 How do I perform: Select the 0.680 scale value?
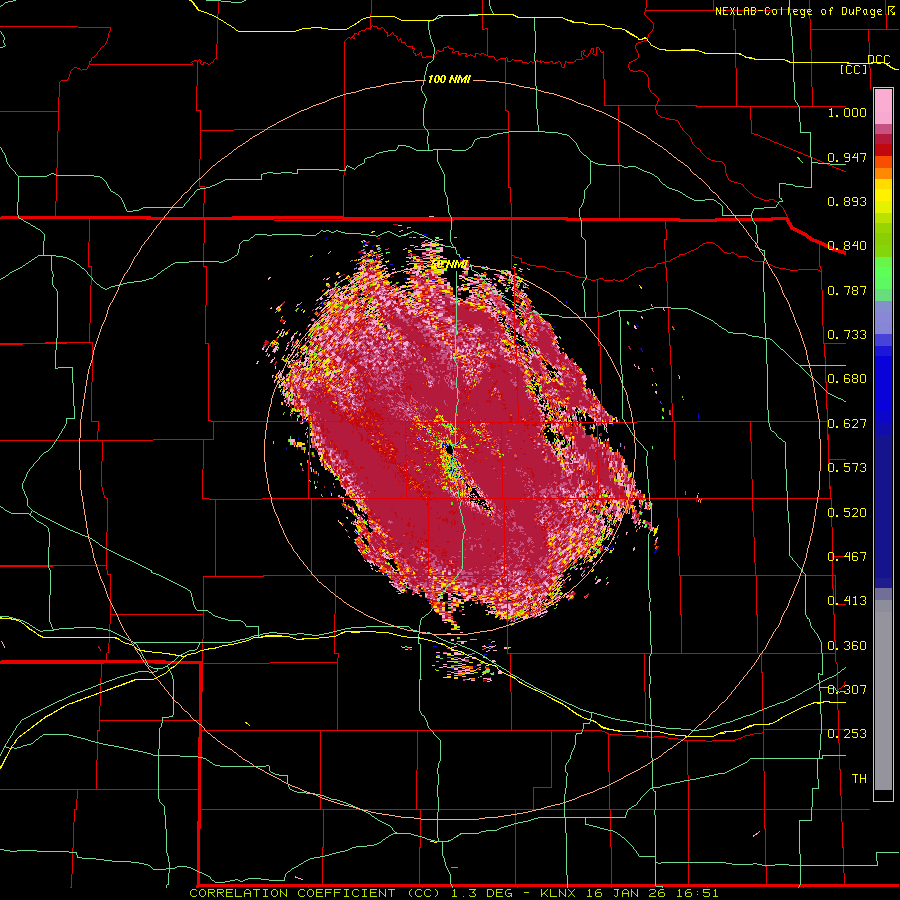[847, 379]
